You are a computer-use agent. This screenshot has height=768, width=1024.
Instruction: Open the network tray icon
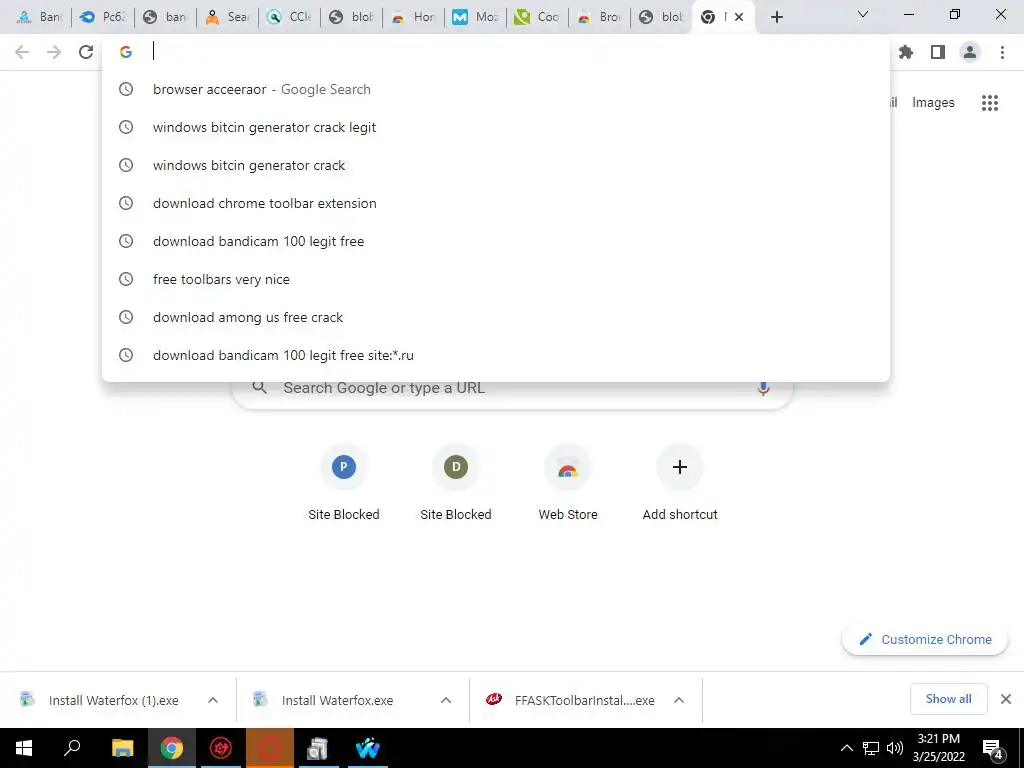click(871, 748)
